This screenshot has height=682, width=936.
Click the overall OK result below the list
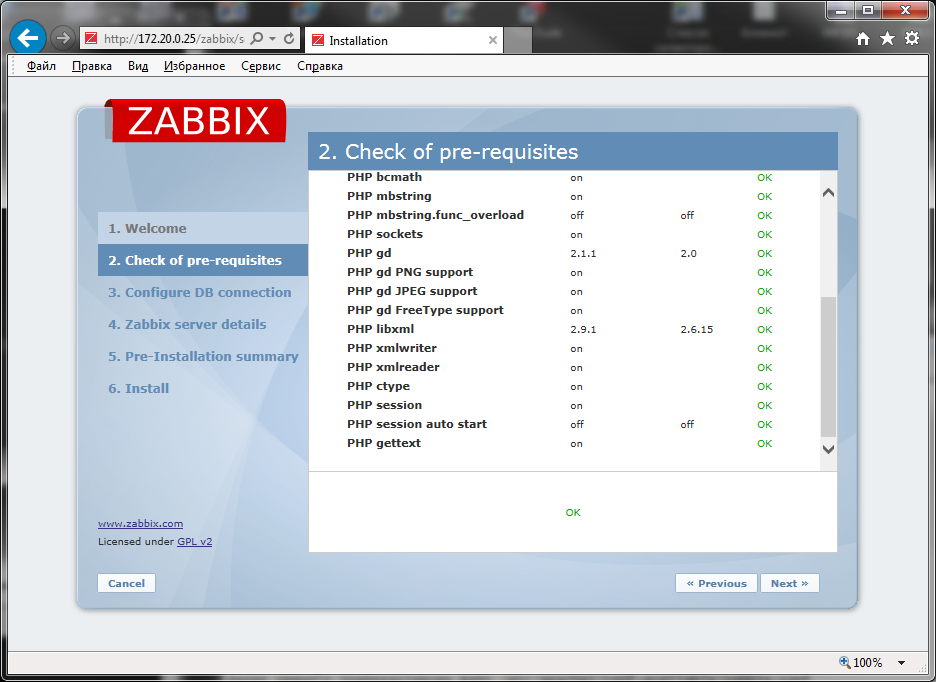[573, 512]
